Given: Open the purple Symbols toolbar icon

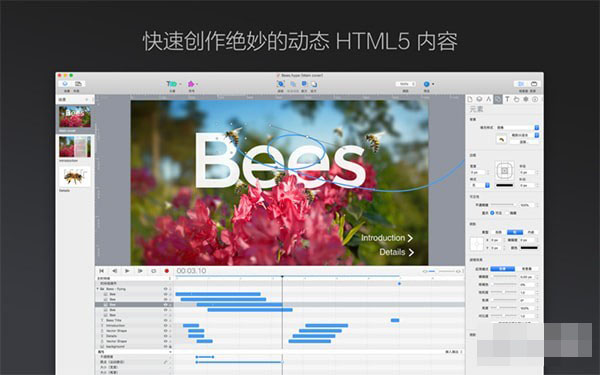Looking at the screenshot, I should click(191, 83).
